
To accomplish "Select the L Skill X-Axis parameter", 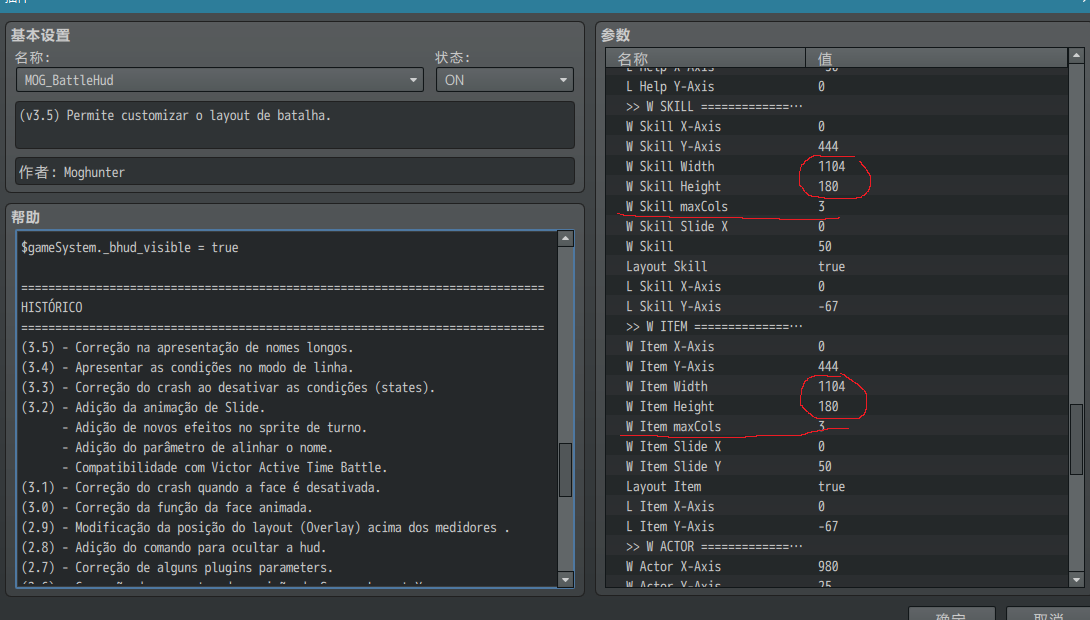I will point(837,286).
